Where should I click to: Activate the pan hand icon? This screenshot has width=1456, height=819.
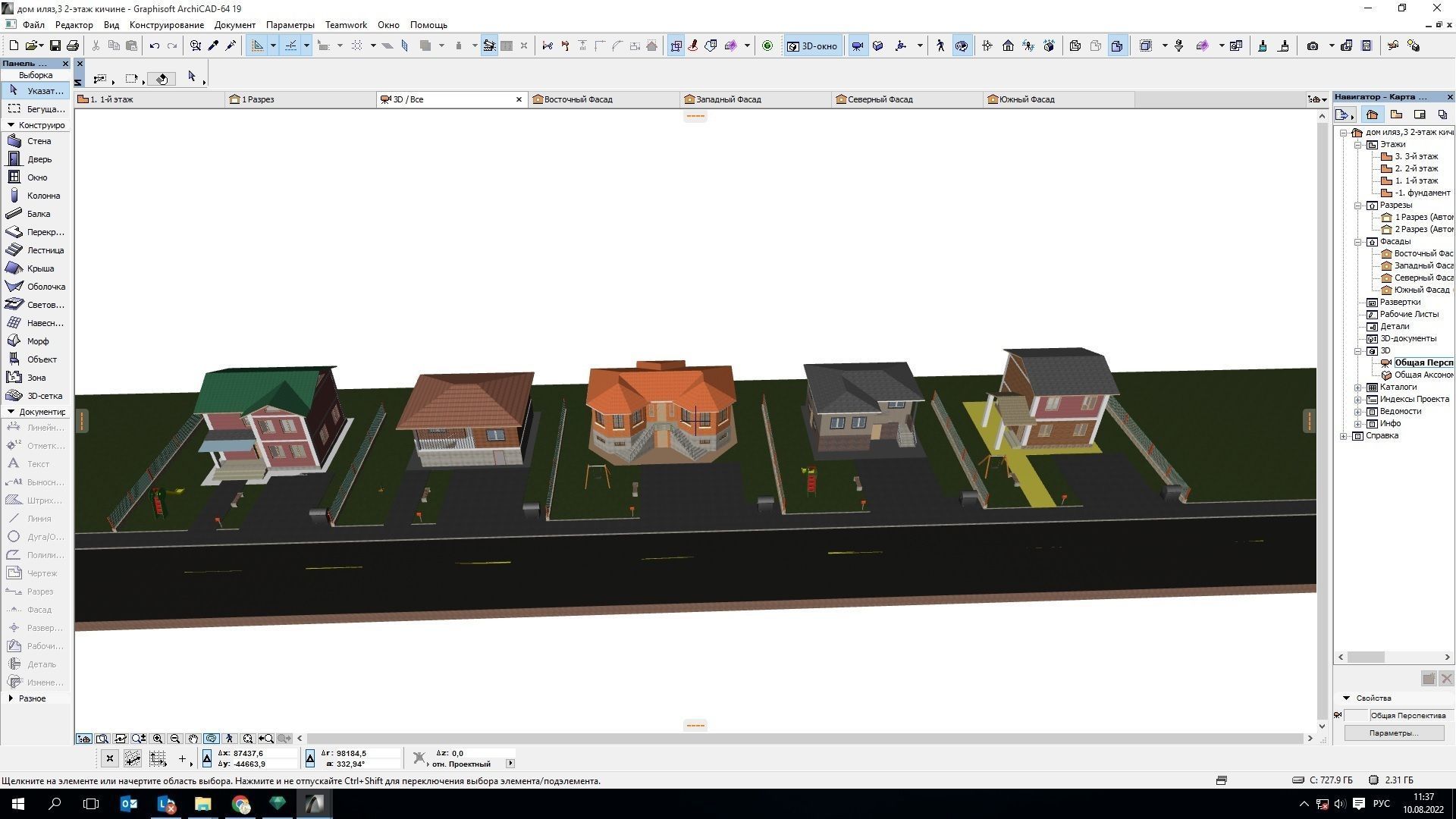point(193,739)
